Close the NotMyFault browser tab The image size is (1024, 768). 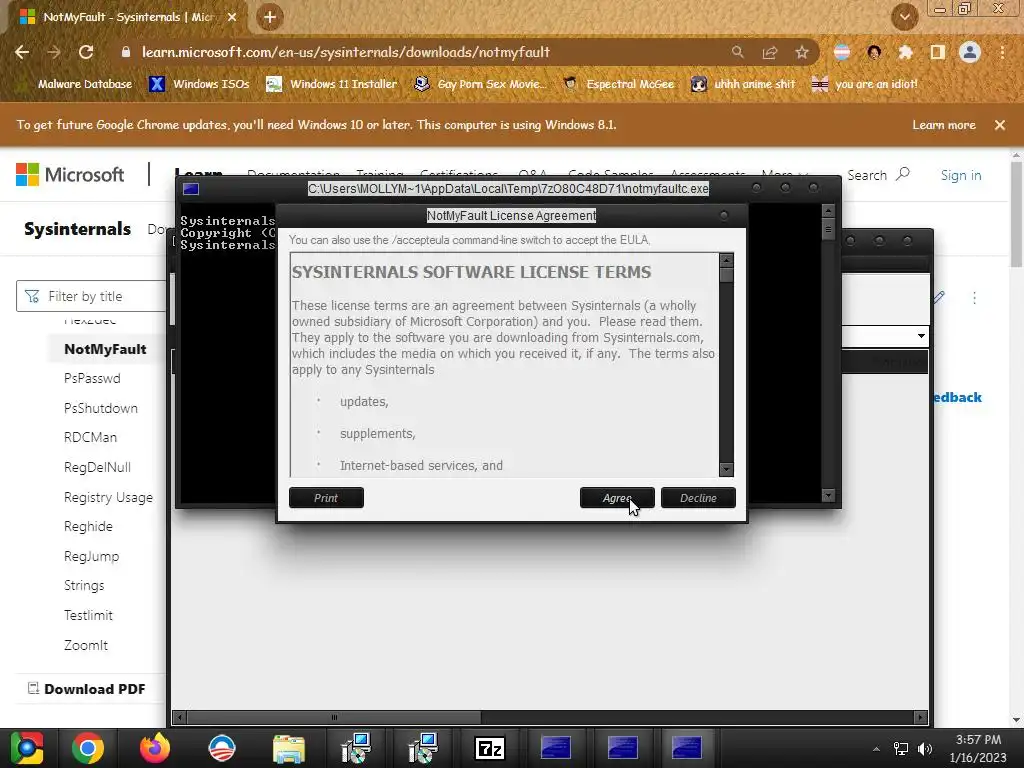click(232, 17)
